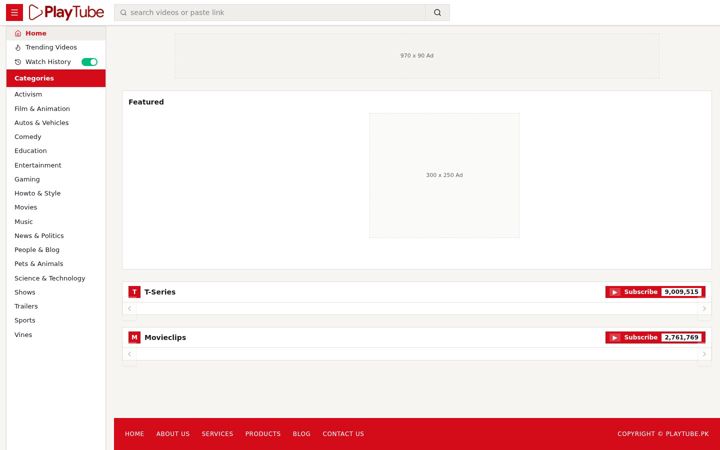The image size is (720, 450).
Task: Select the Sports category
Action: (x=25, y=320)
